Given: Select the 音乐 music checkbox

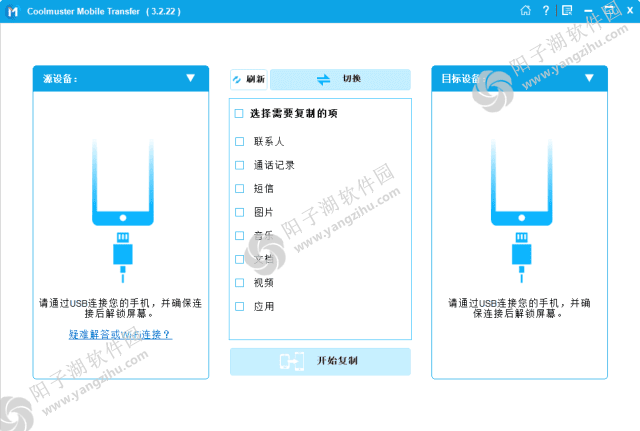Looking at the screenshot, I should [240, 235].
